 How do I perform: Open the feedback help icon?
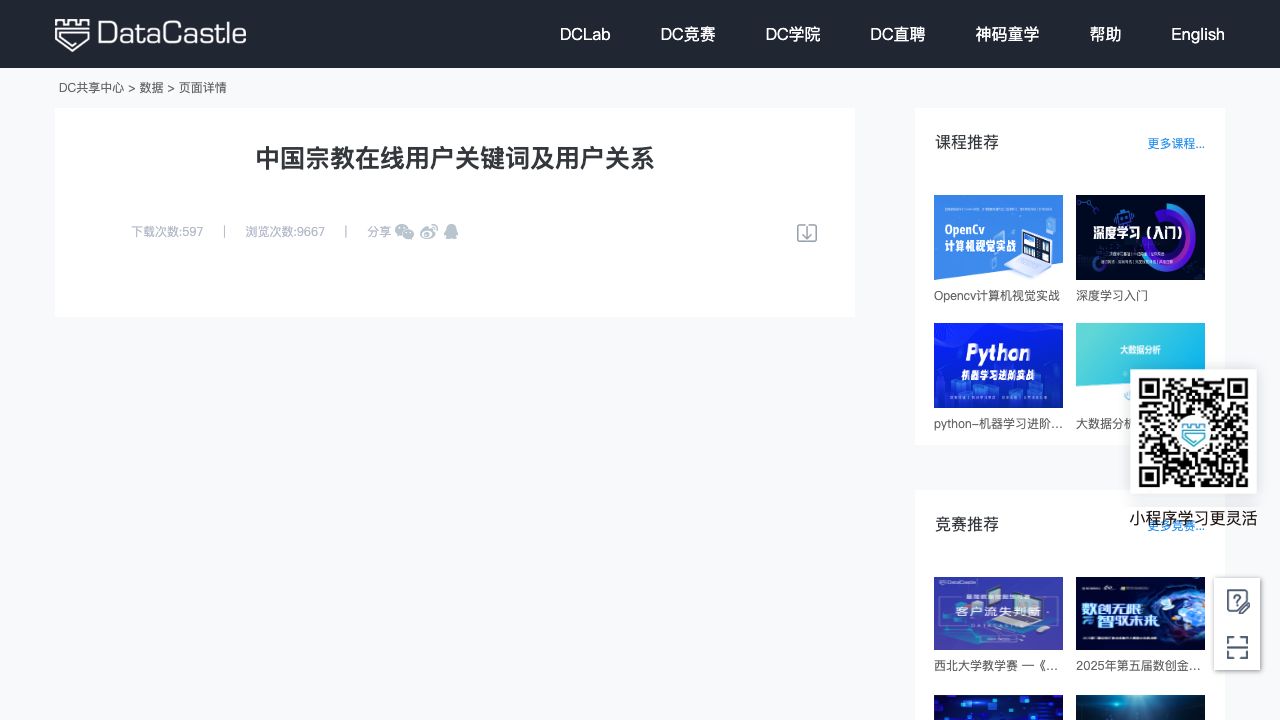1237,601
